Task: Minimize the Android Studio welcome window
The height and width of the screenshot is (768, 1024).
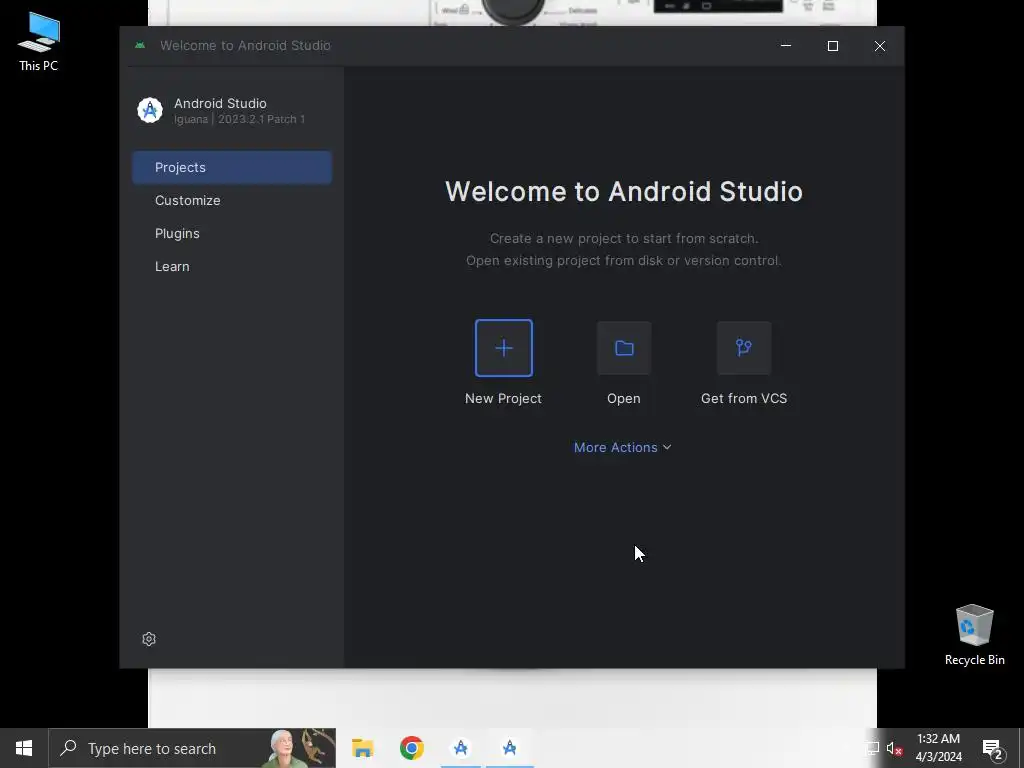Action: [786, 46]
